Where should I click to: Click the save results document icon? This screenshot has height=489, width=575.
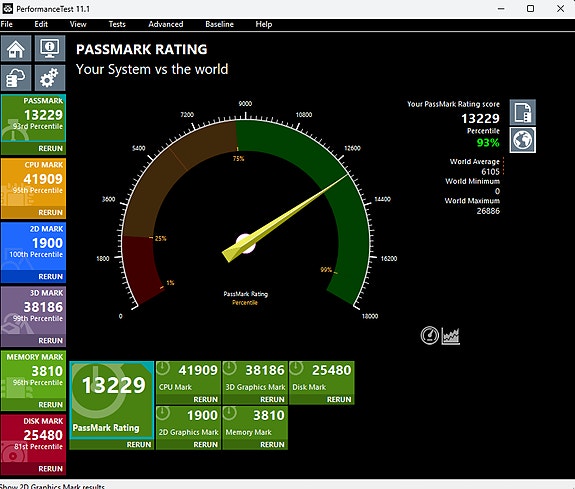point(523,112)
